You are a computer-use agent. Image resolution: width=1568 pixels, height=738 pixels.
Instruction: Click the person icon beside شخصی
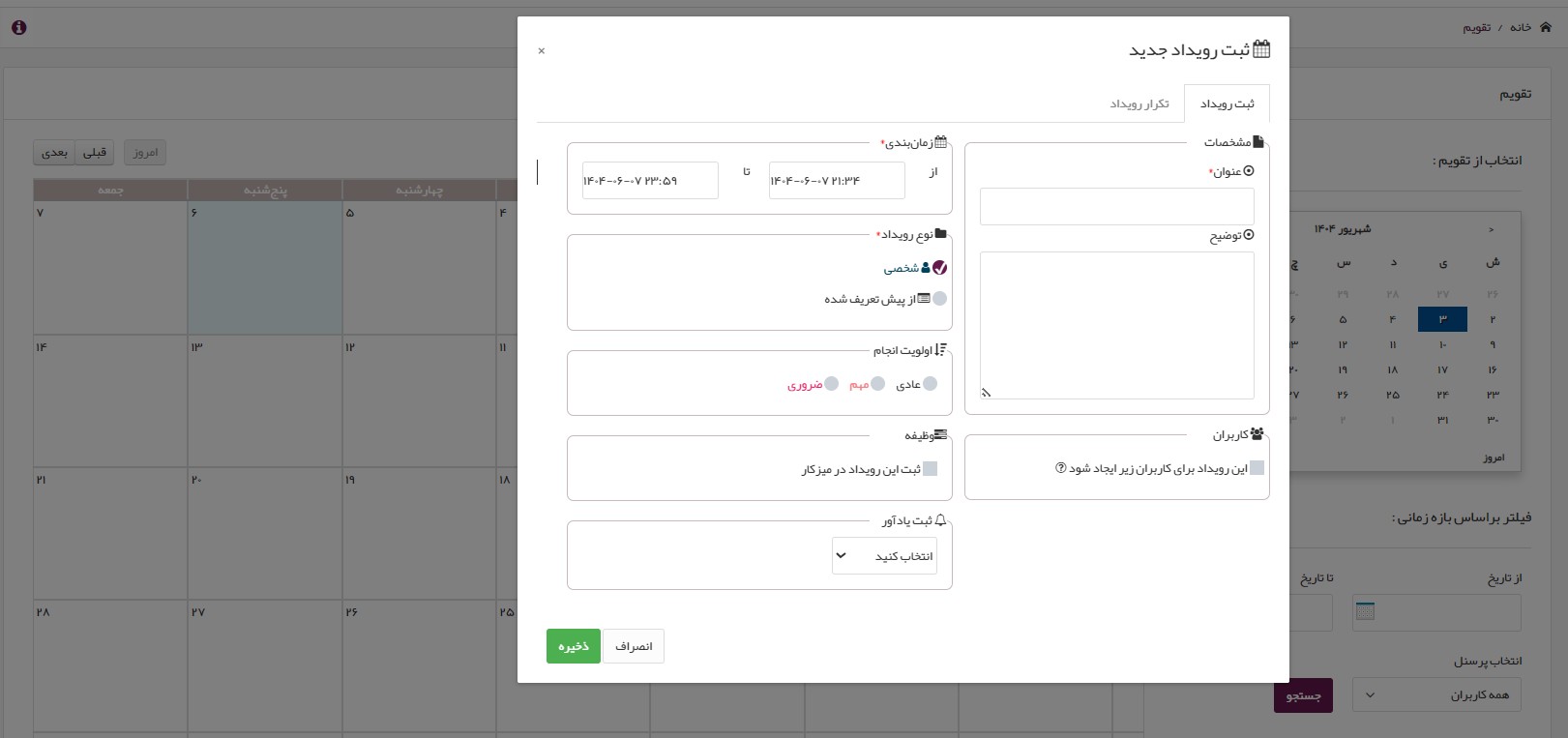(926, 268)
